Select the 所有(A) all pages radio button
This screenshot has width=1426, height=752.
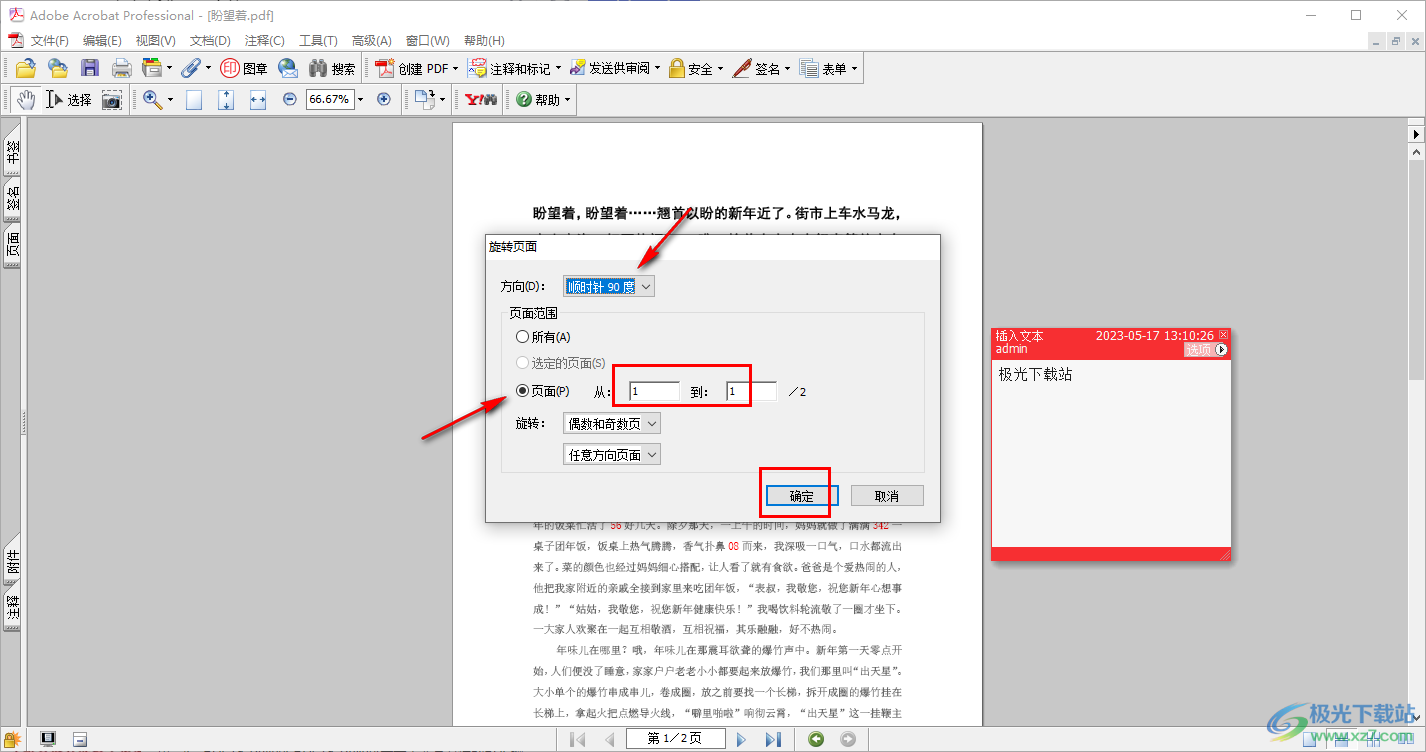click(x=522, y=337)
